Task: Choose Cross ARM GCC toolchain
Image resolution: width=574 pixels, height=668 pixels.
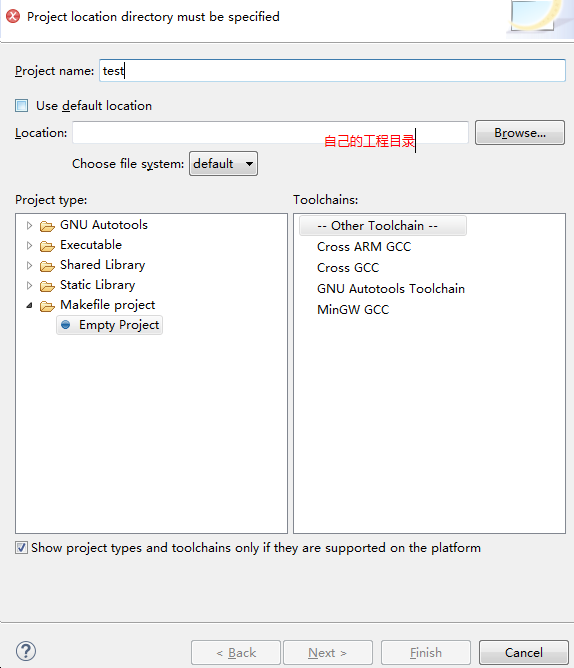Action: [364, 247]
